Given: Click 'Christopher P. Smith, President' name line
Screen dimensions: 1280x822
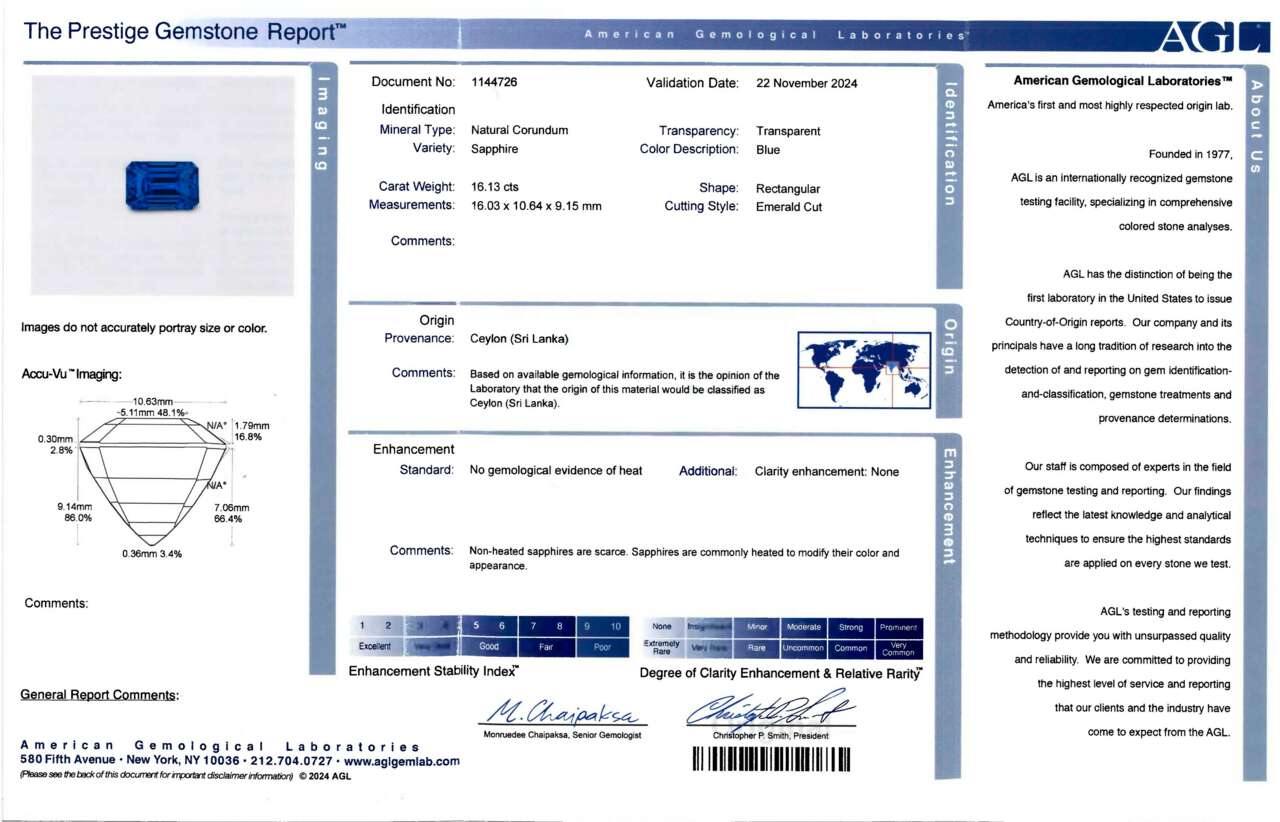Looking at the screenshot, I should (x=770, y=736).
